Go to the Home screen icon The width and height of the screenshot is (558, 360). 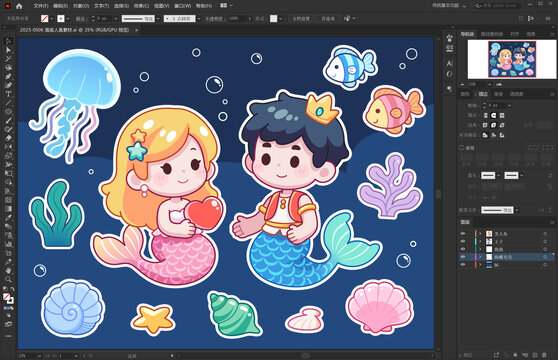tap(19, 6)
